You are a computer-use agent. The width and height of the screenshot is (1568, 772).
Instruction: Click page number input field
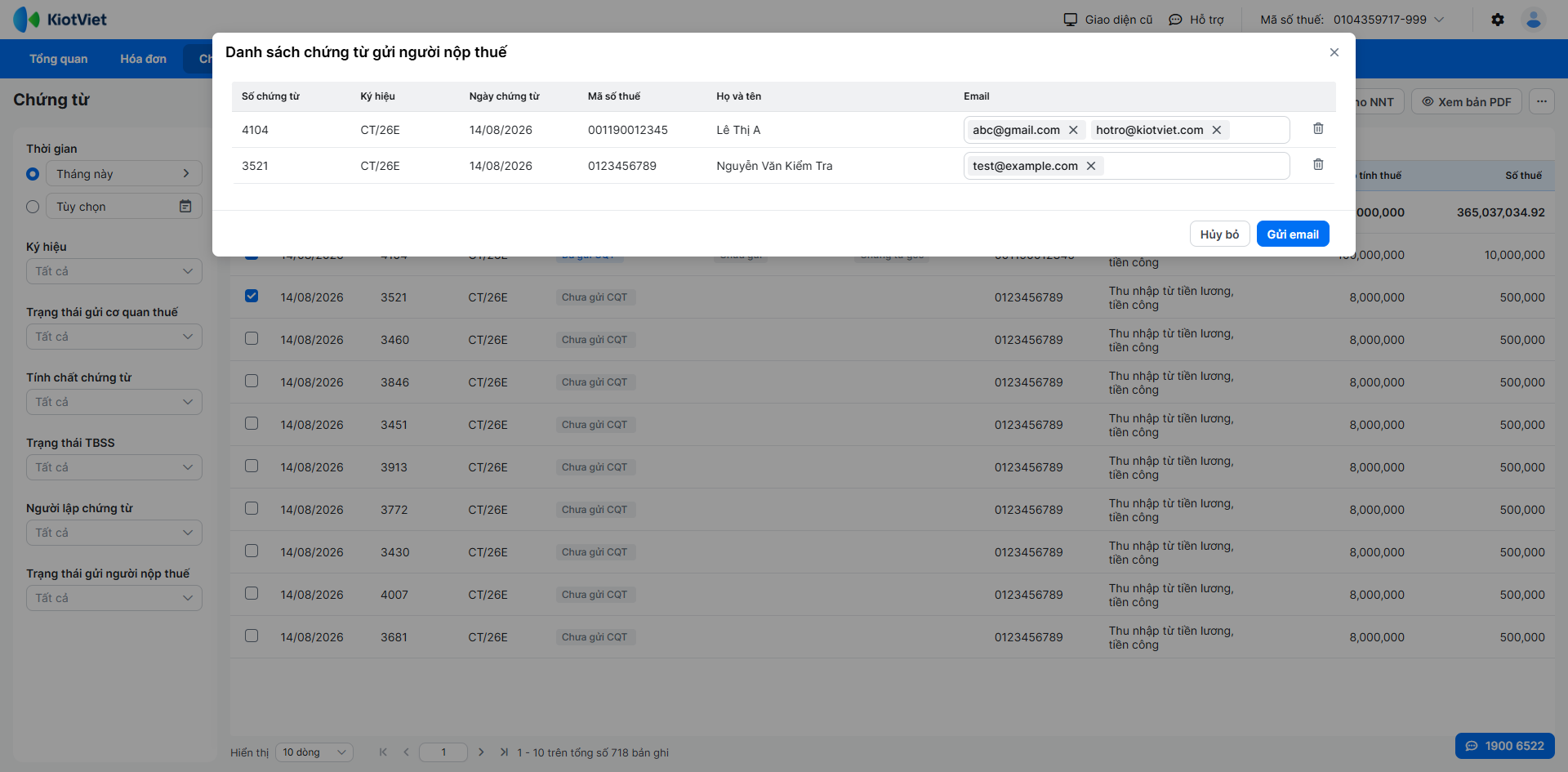[443, 752]
